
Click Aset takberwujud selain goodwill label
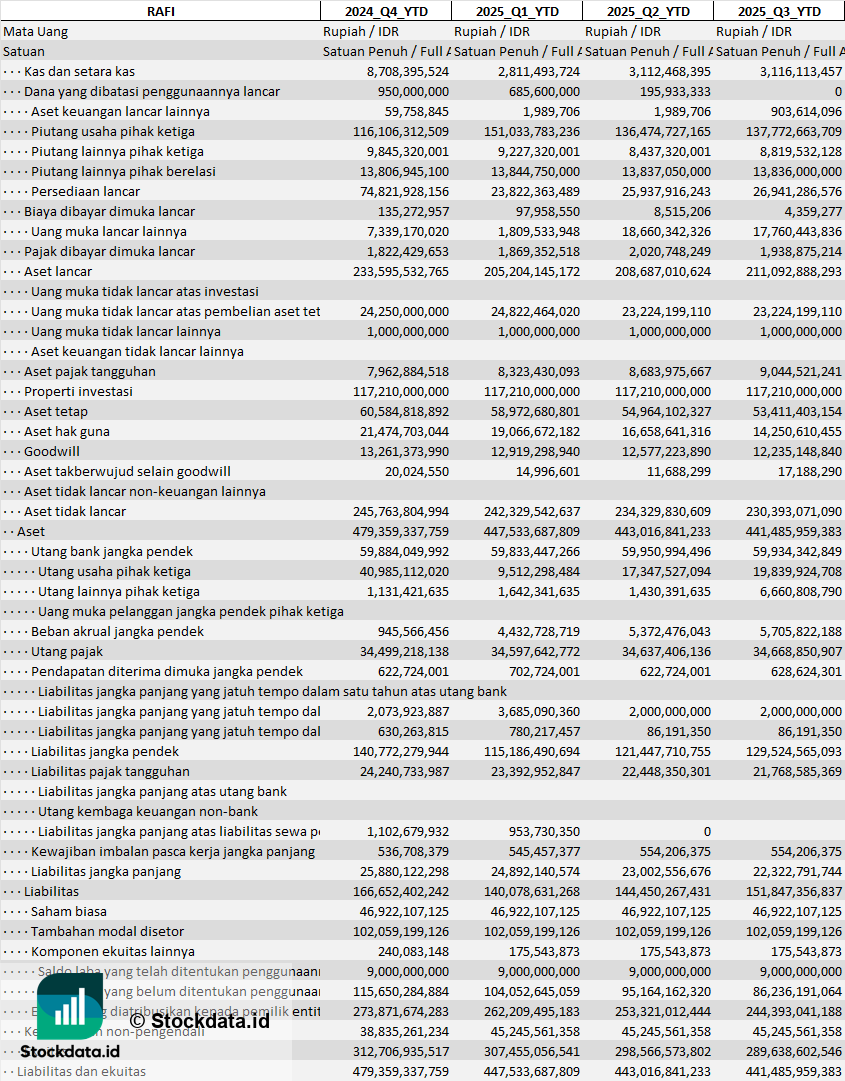(128, 472)
